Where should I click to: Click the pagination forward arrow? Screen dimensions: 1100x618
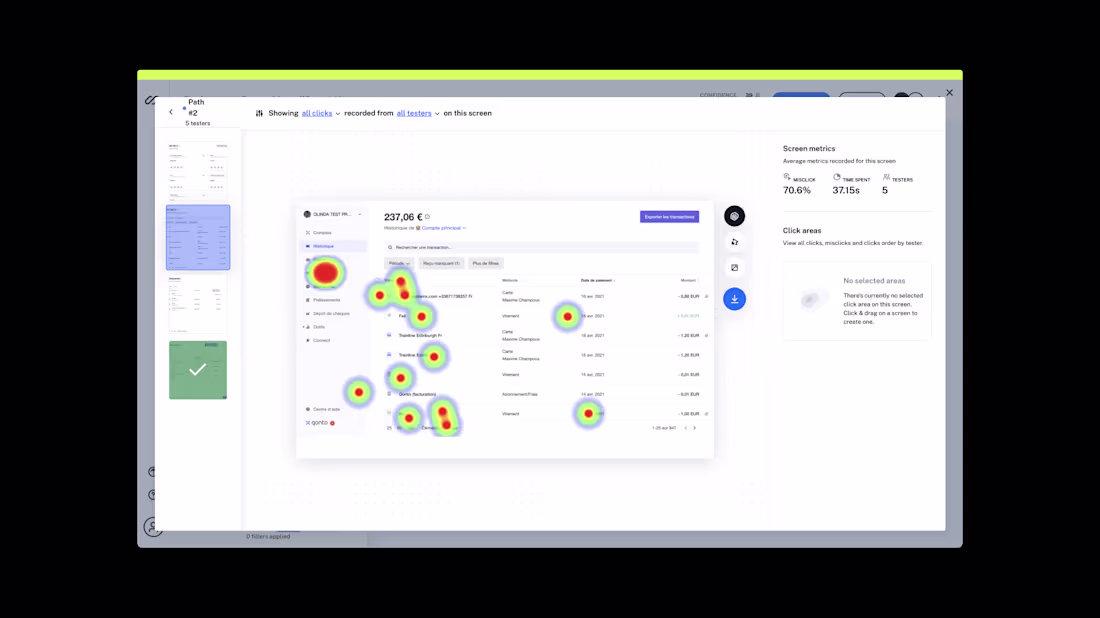tap(696, 426)
